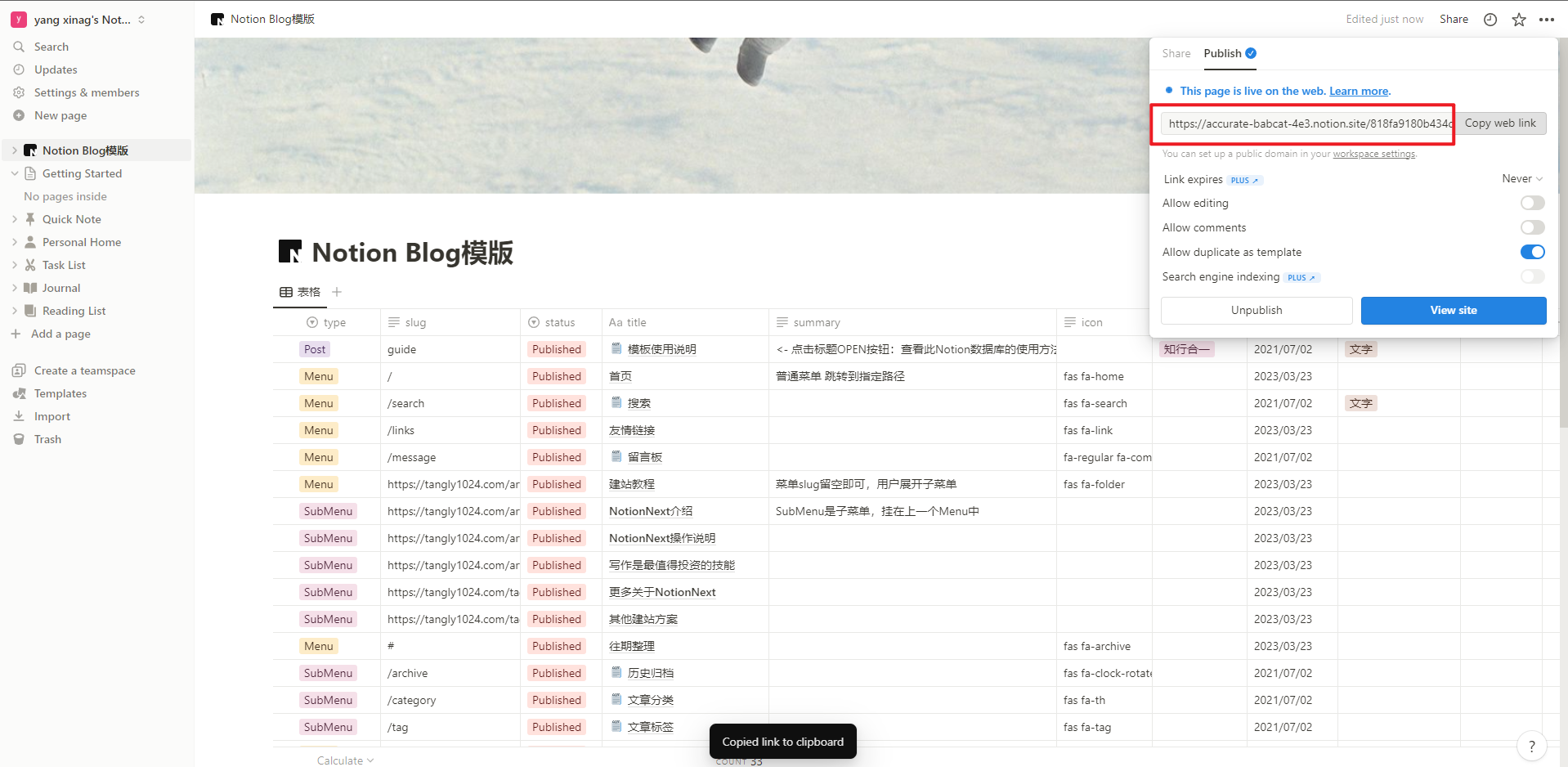Click the Copy web link button
This screenshot has height=767, width=1568.
(1500, 123)
